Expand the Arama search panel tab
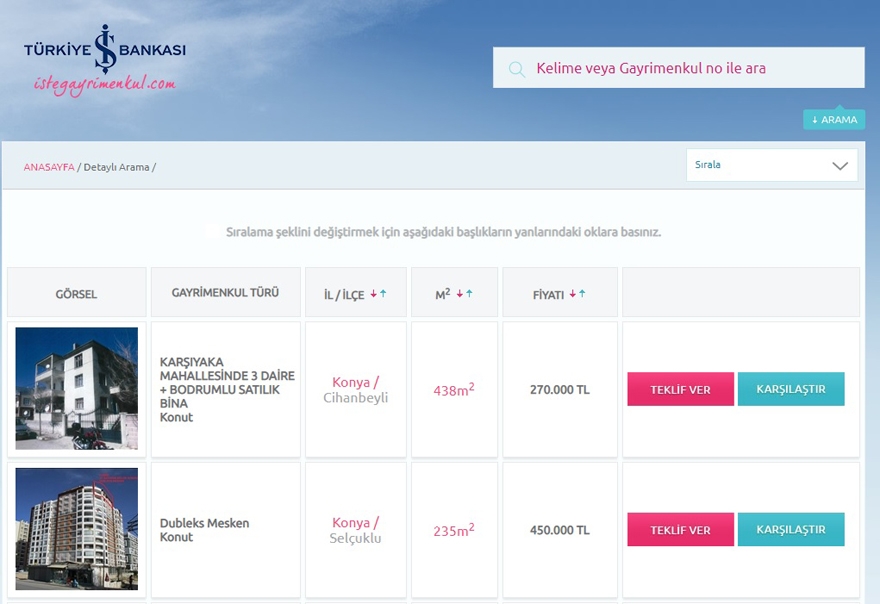 click(x=834, y=120)
